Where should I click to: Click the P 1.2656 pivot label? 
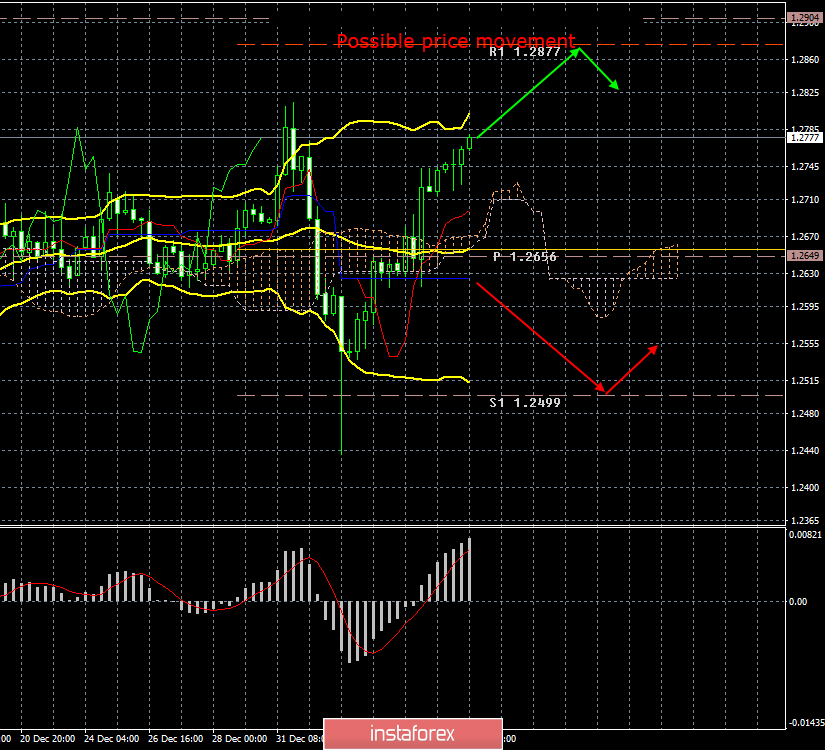[x=525, y=257]
